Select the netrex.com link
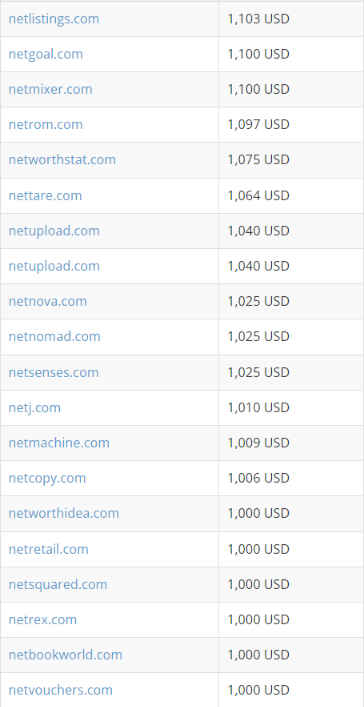Image resolution: width=364 pixels, height=707 pixels. pyautogui.click(x=42, y=620)
